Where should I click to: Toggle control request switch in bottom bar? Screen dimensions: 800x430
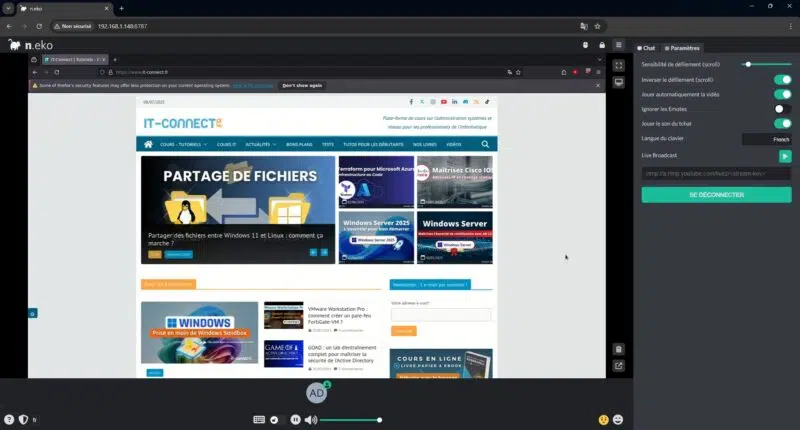(277, 420)
